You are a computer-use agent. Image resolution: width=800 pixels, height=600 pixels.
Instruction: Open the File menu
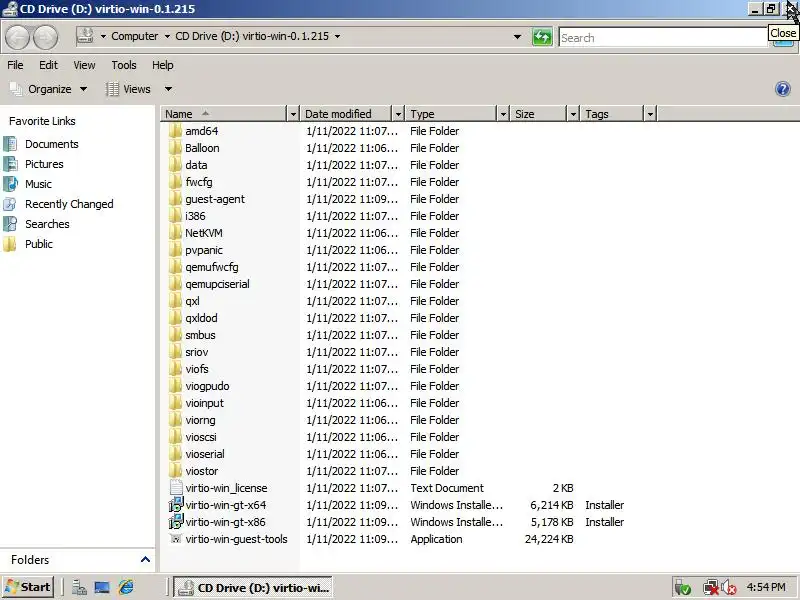(x=15, y=65)
